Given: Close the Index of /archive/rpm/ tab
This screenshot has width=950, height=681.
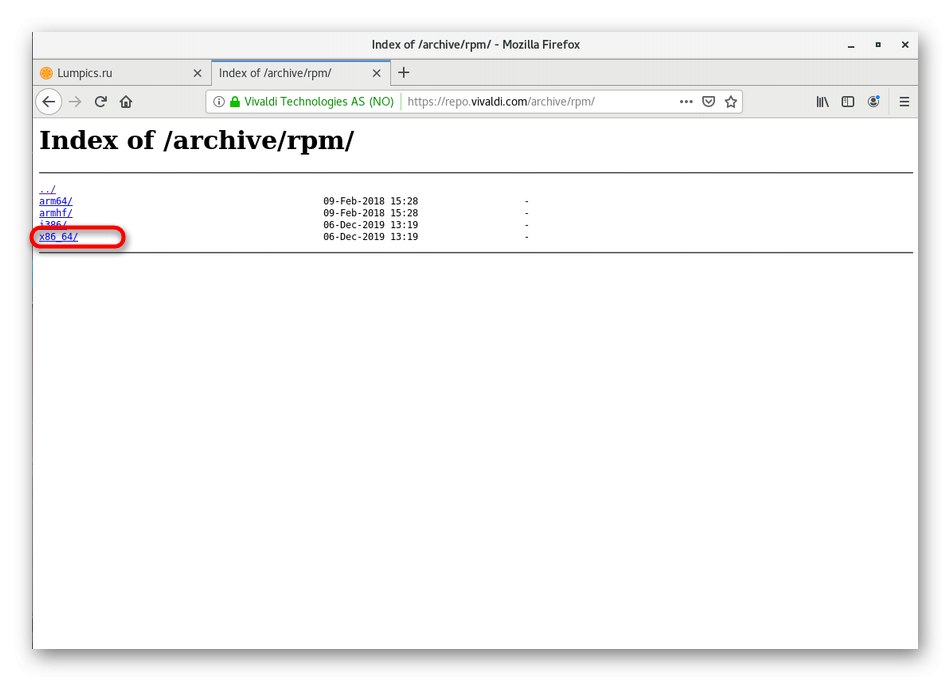Looking at the screenshot, I should pyautogui.click(x=376, y=73).
